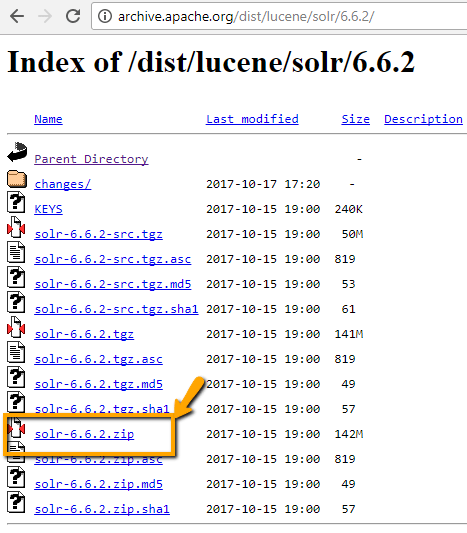Sort listing by Last modified column
Screen dimensions: 467x533
click(252, 119)
